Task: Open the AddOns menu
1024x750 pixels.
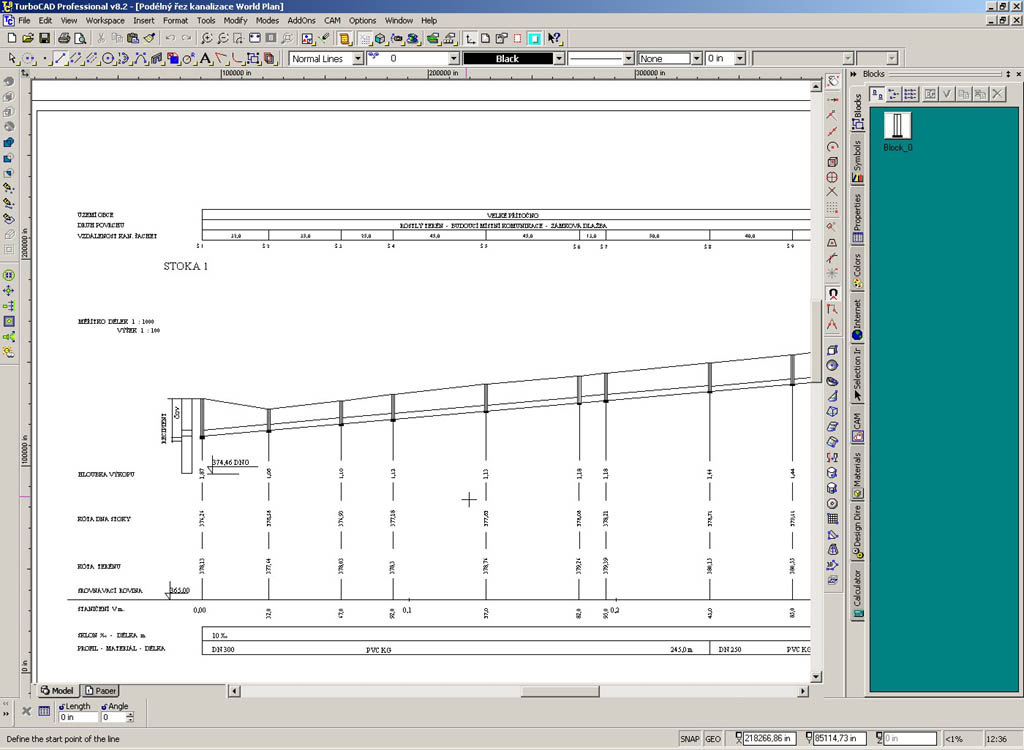Action: point(301,21)
